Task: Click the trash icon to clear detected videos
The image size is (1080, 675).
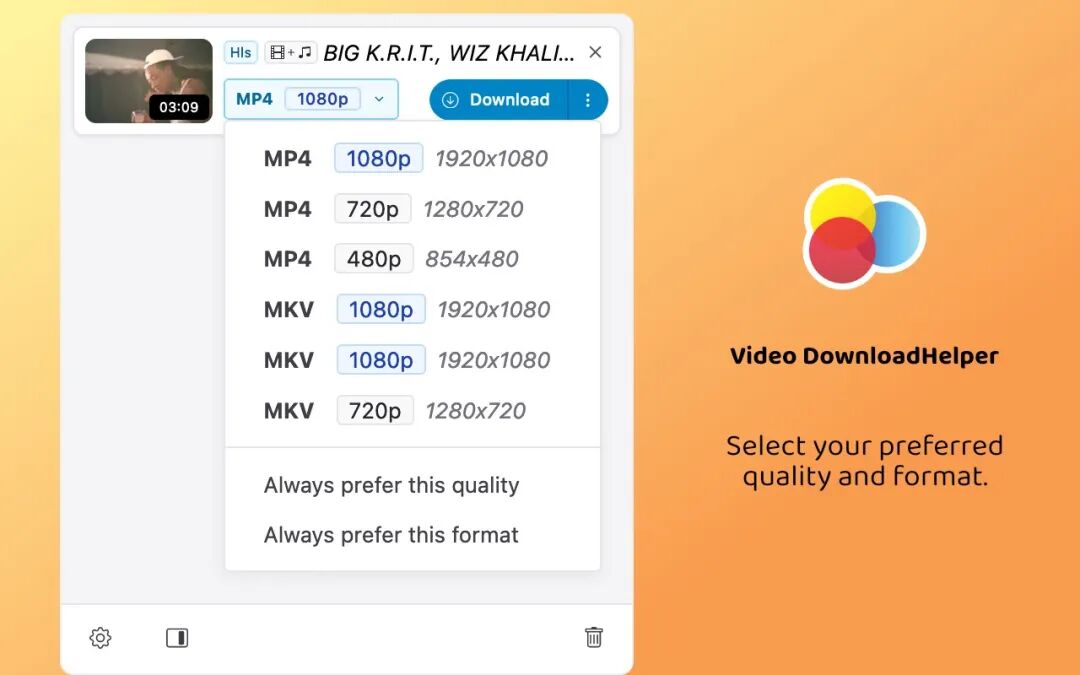Action: coord(594,637)
